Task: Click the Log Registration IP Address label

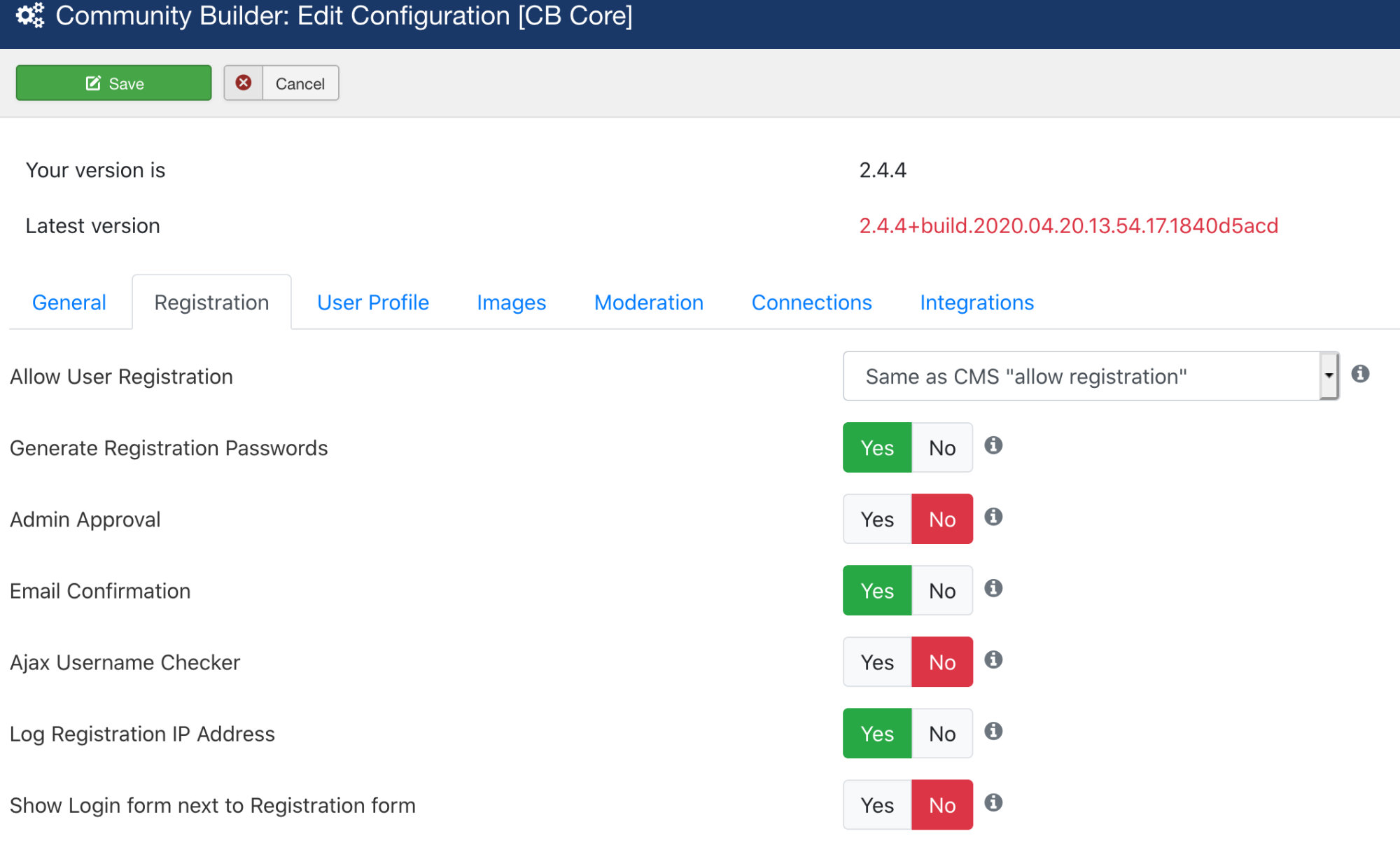Action: [x=142, y=734]
